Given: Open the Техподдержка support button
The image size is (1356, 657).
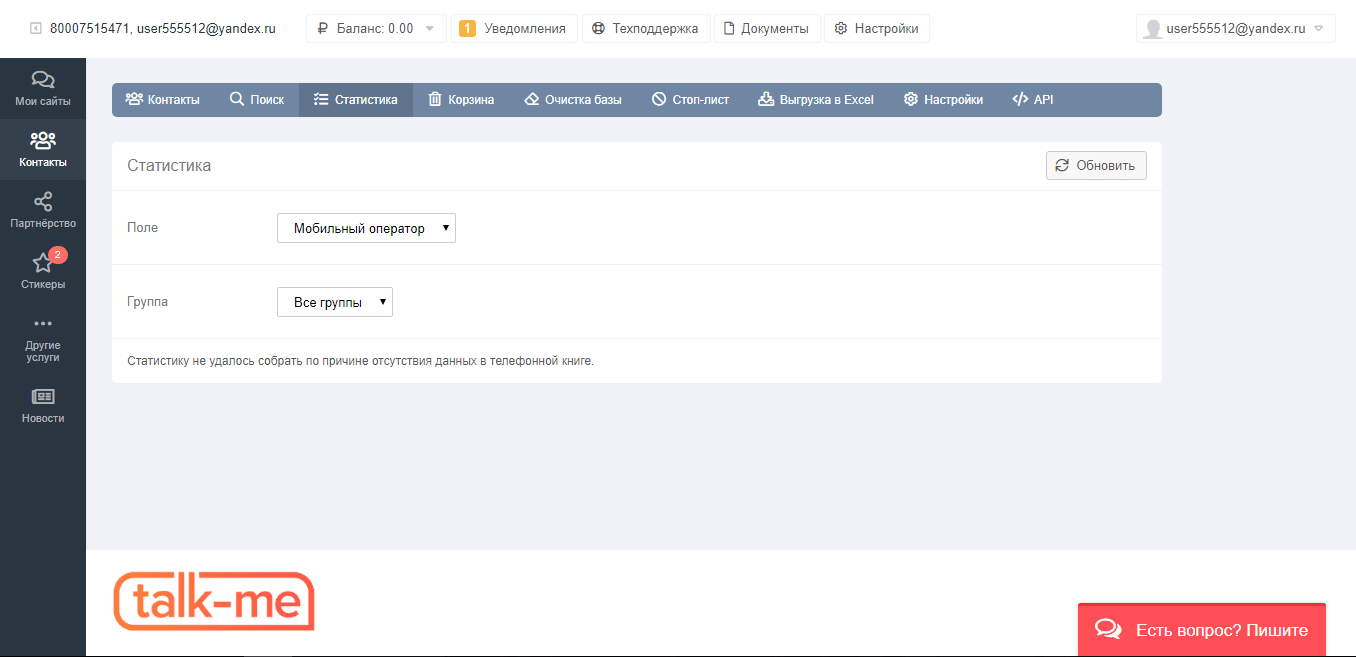Looking at the screenshot, I should click(x=645, y=29).
